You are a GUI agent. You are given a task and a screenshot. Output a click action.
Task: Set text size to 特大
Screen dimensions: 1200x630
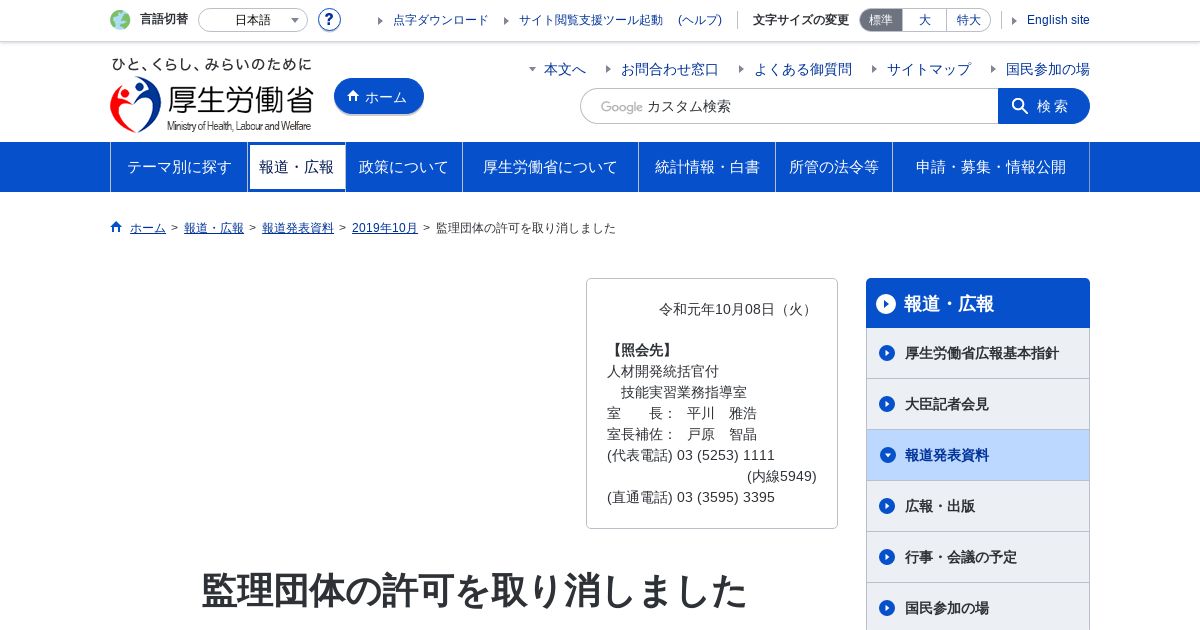[968, 20]
